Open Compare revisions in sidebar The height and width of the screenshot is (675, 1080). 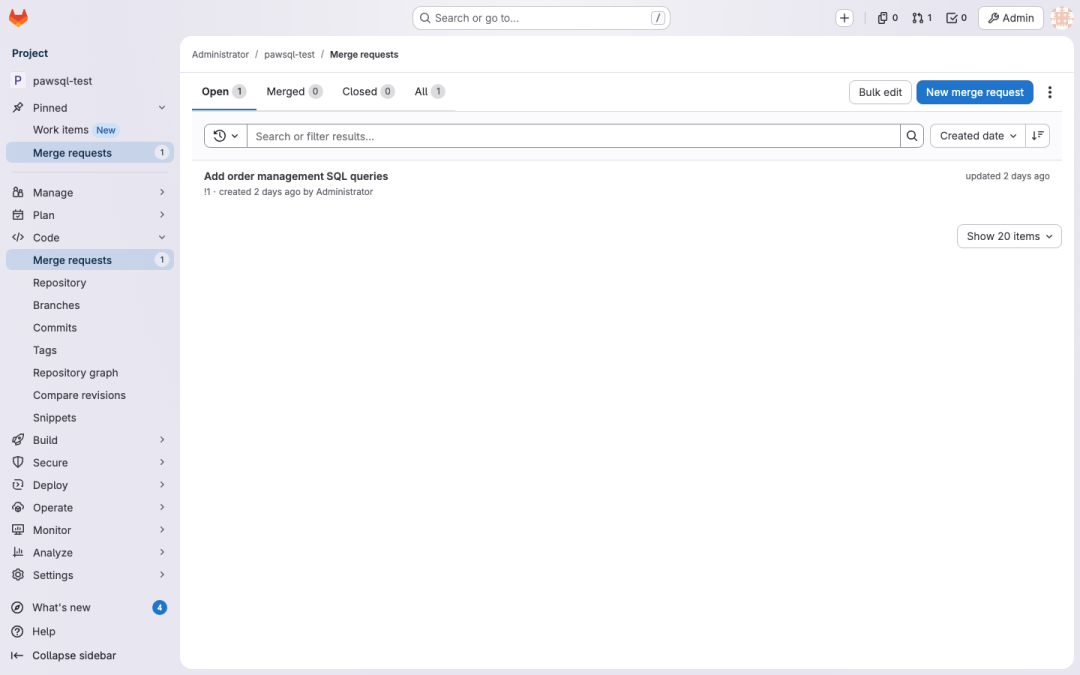[90, 395]
